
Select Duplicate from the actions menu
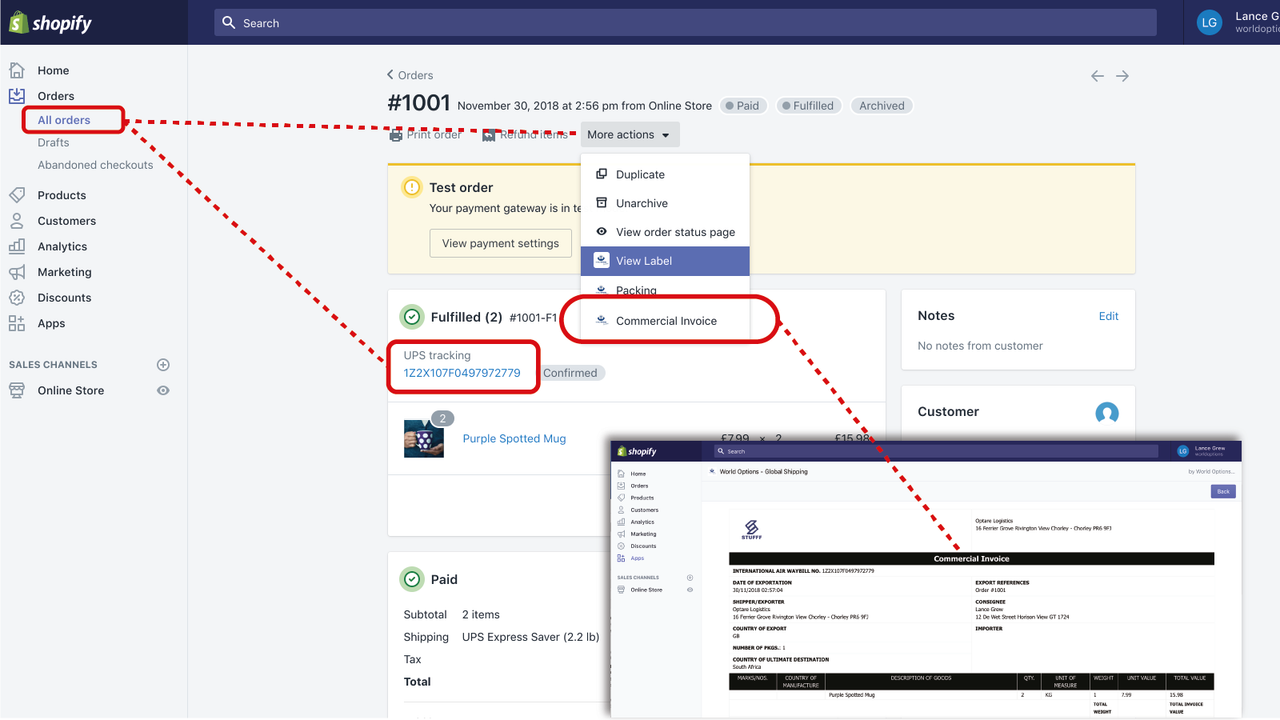tap(665, 174)
